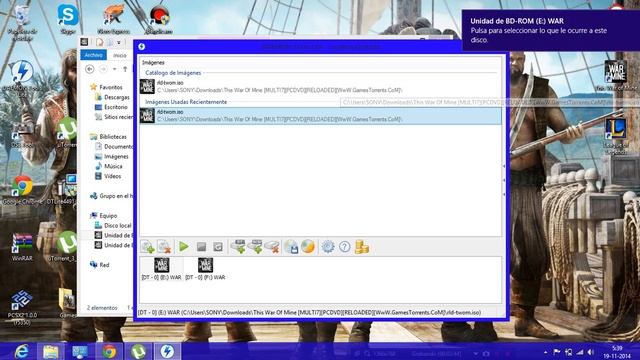Open DAEMON Tools Preferences gear
This screenshot has height=360, width=640.
327,247
